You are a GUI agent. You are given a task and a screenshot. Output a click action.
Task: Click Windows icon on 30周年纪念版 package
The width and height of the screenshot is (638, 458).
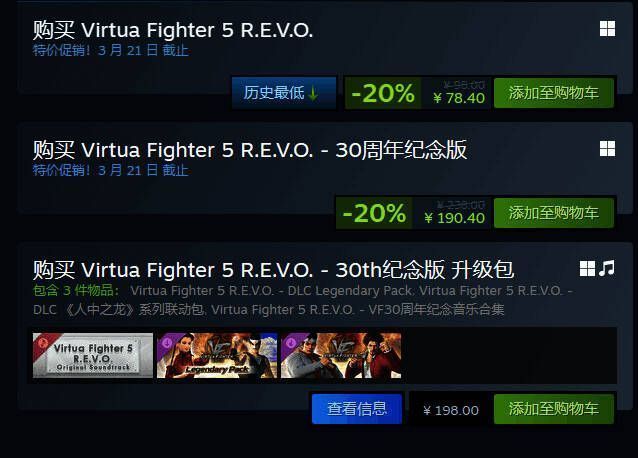(607, 149)
